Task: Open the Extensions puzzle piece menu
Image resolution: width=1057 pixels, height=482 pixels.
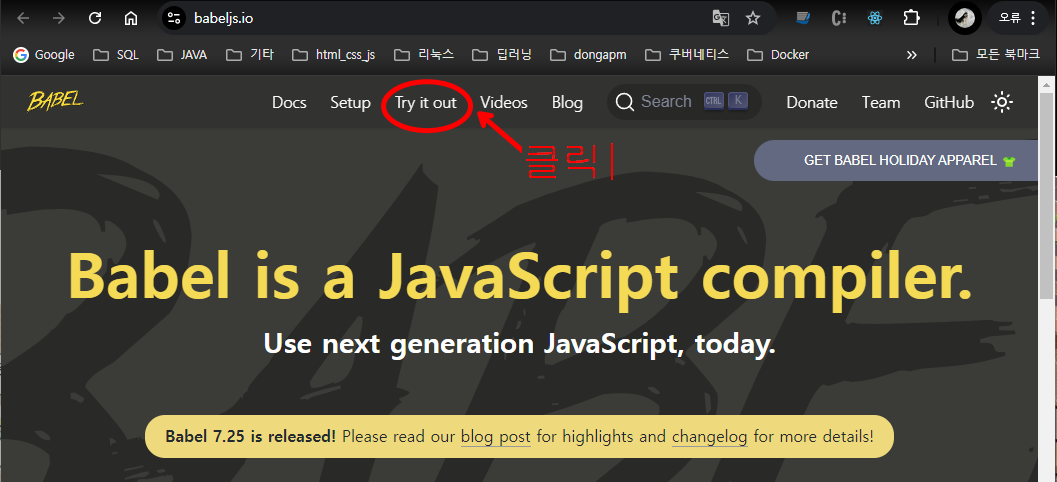Action: [x=911, y=18]
